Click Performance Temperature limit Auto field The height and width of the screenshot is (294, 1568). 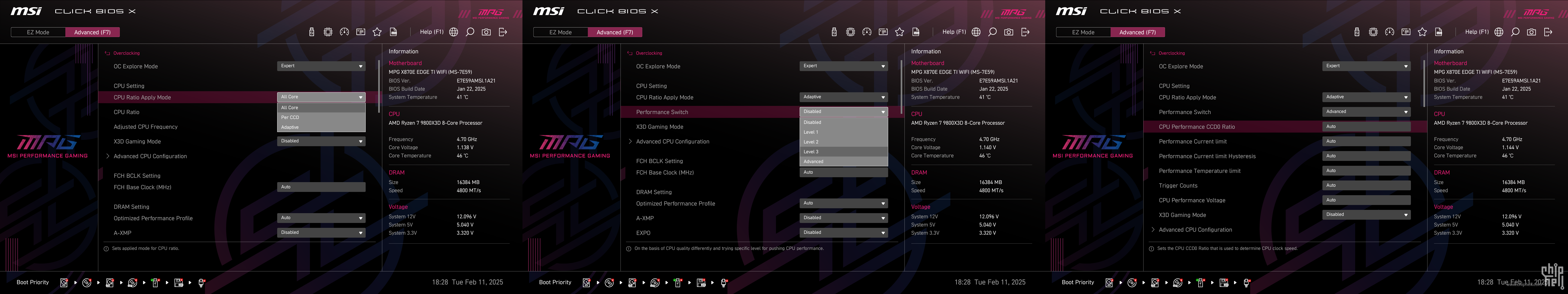(x=1367, y=170)
